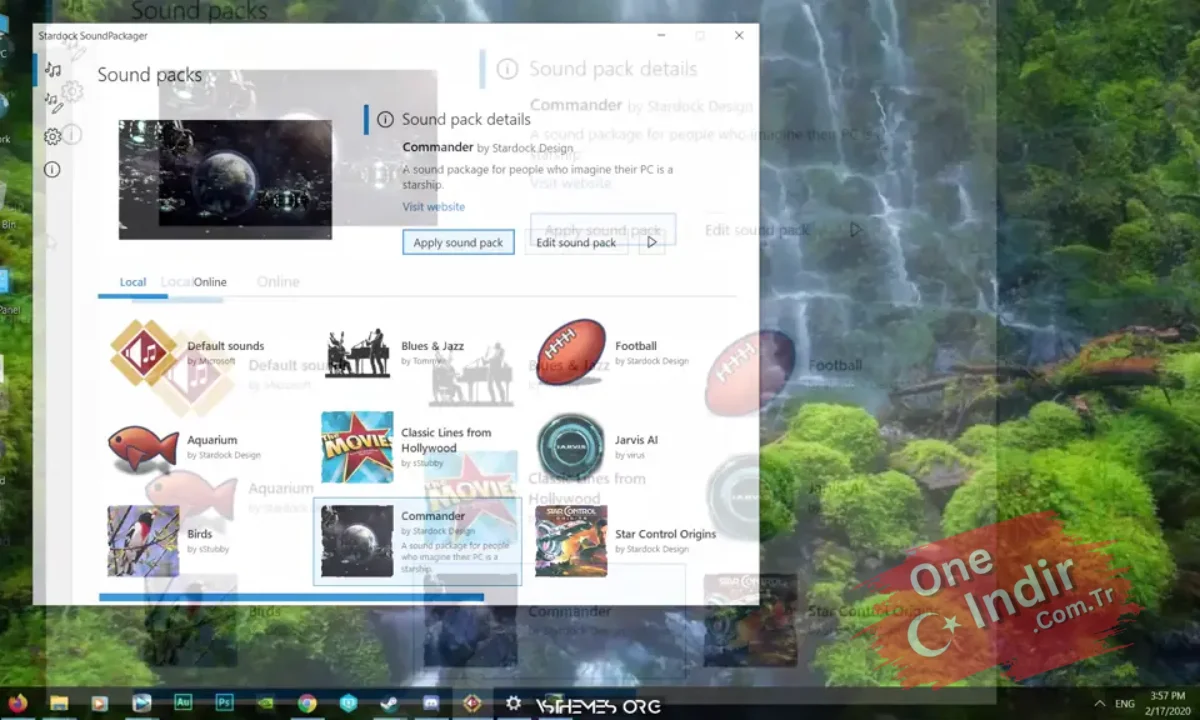Select the Jarvis AI pack icon
The height and width of the screenshot is (720, 1200).
click(571, 446)
